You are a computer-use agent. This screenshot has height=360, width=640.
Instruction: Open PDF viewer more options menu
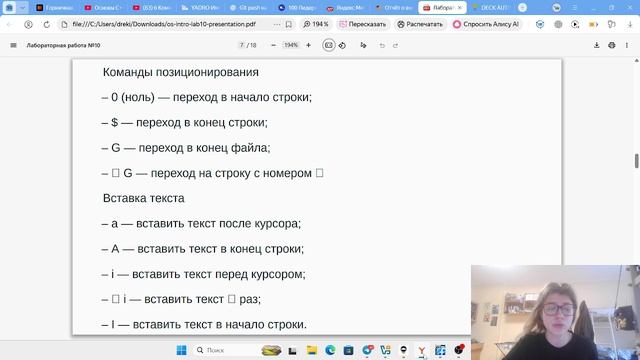[627, 45]
